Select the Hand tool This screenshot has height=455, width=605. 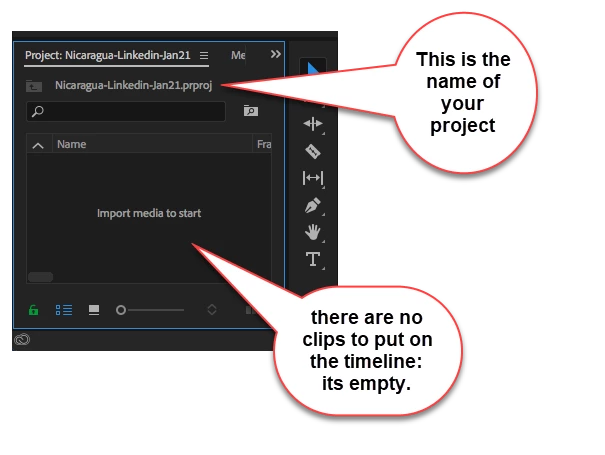(x=313, y=232)
